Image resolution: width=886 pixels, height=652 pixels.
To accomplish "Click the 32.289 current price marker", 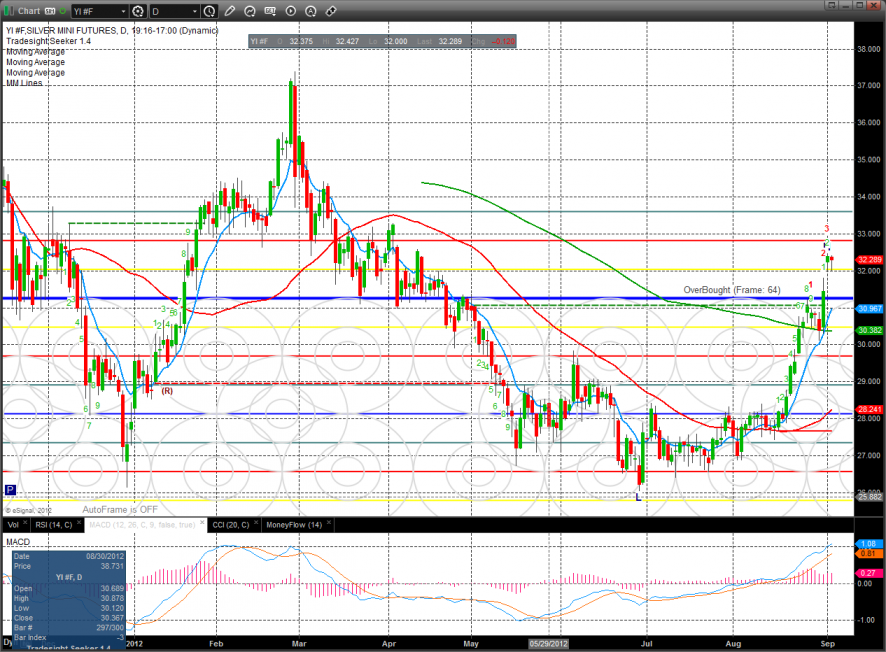I will click(x=868, y=260).
